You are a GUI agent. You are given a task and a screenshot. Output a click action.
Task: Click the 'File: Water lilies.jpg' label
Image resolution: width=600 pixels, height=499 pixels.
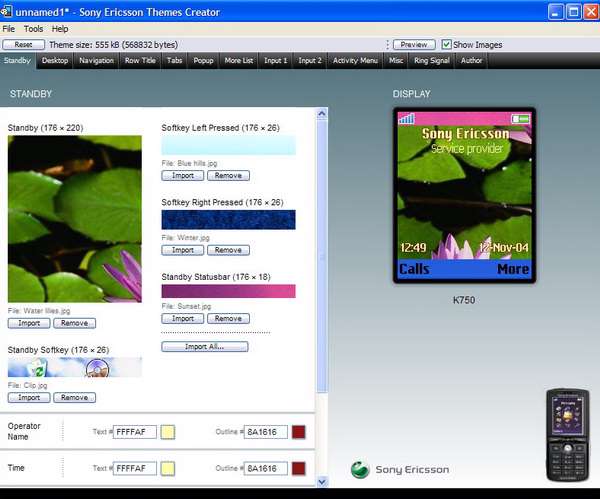click(39, 311)
